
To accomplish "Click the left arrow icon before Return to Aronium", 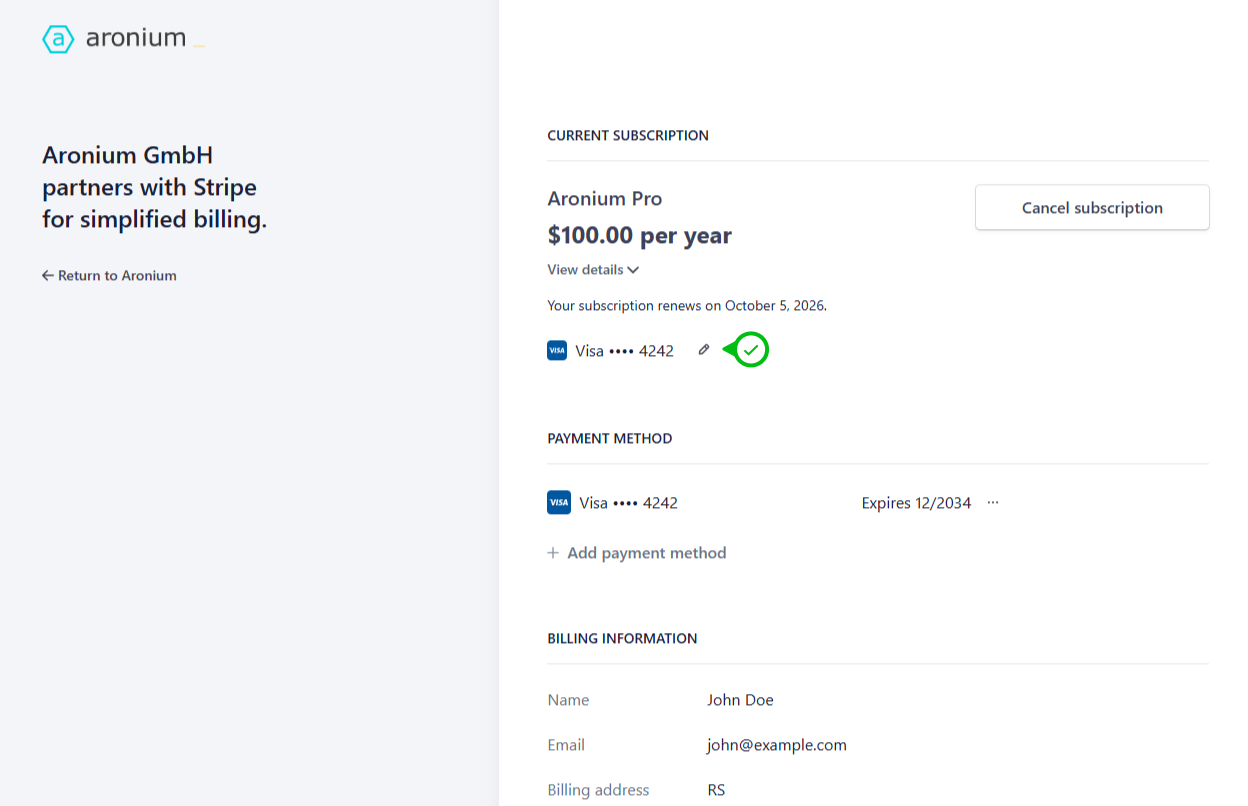I will 47,276.
